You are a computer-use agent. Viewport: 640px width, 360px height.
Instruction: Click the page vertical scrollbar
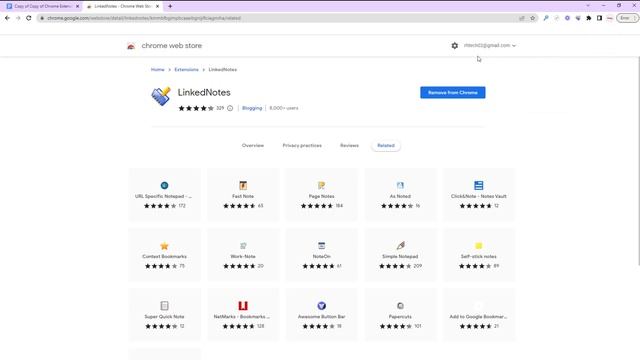point(638,161)
